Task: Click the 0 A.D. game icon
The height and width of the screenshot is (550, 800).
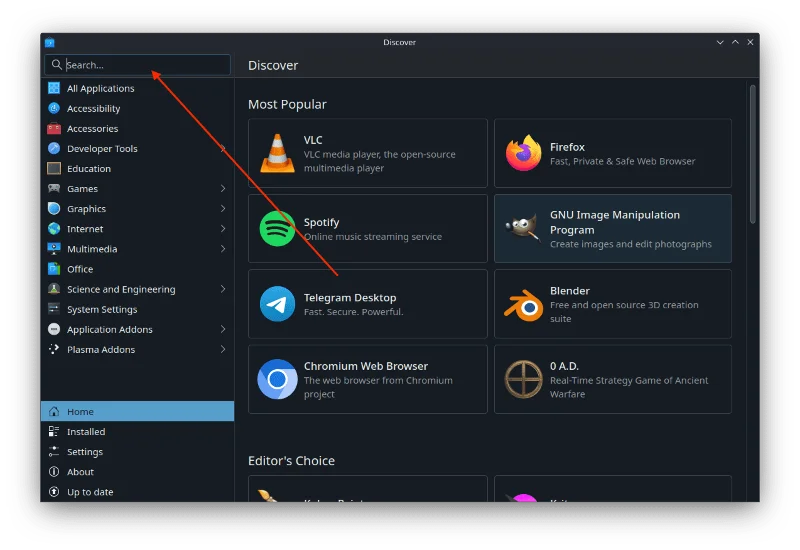Action: click(523, 379)
